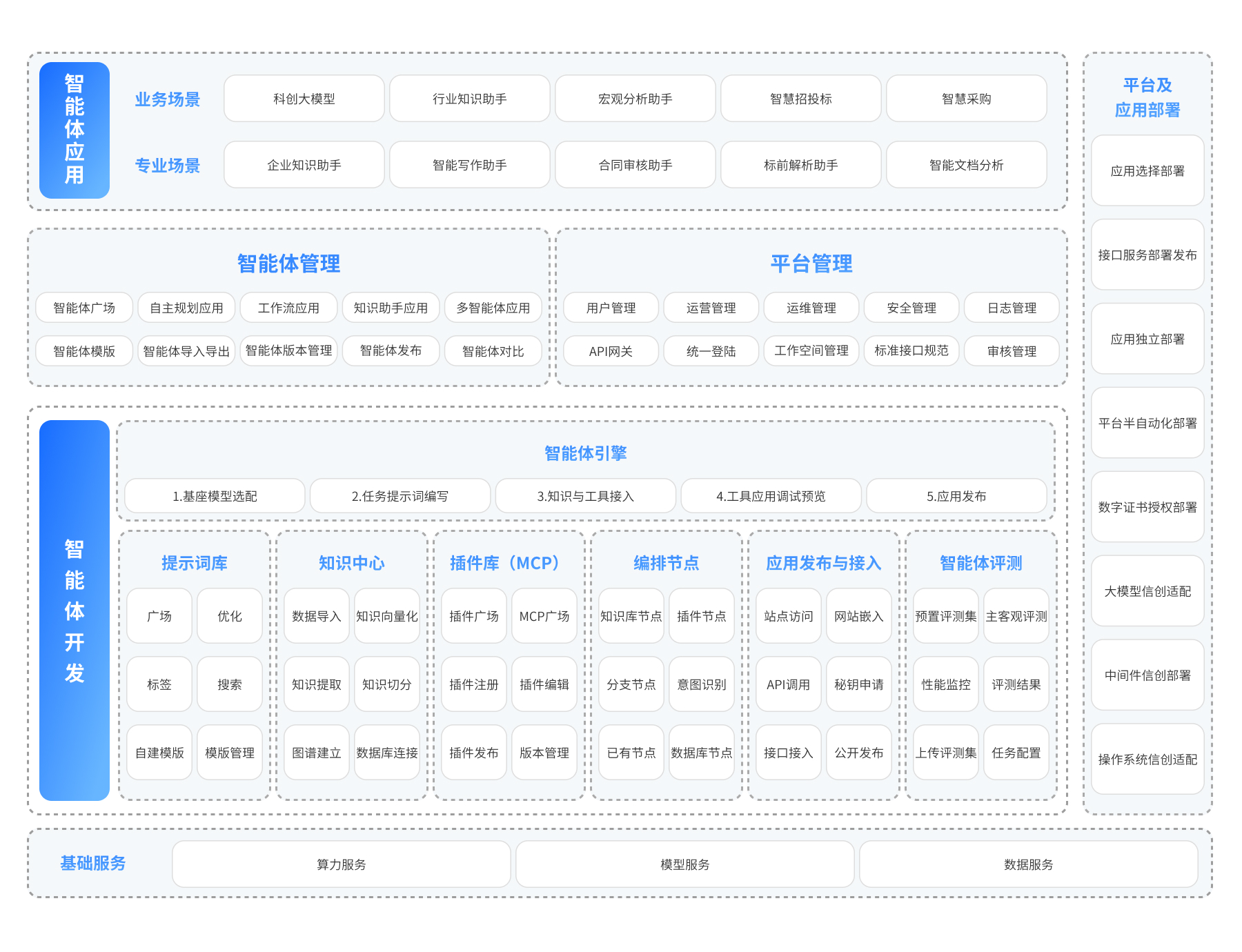Select 智能写作助手 in 专业场景 row
Screen dimensions: 1242x952
point(469,165)
